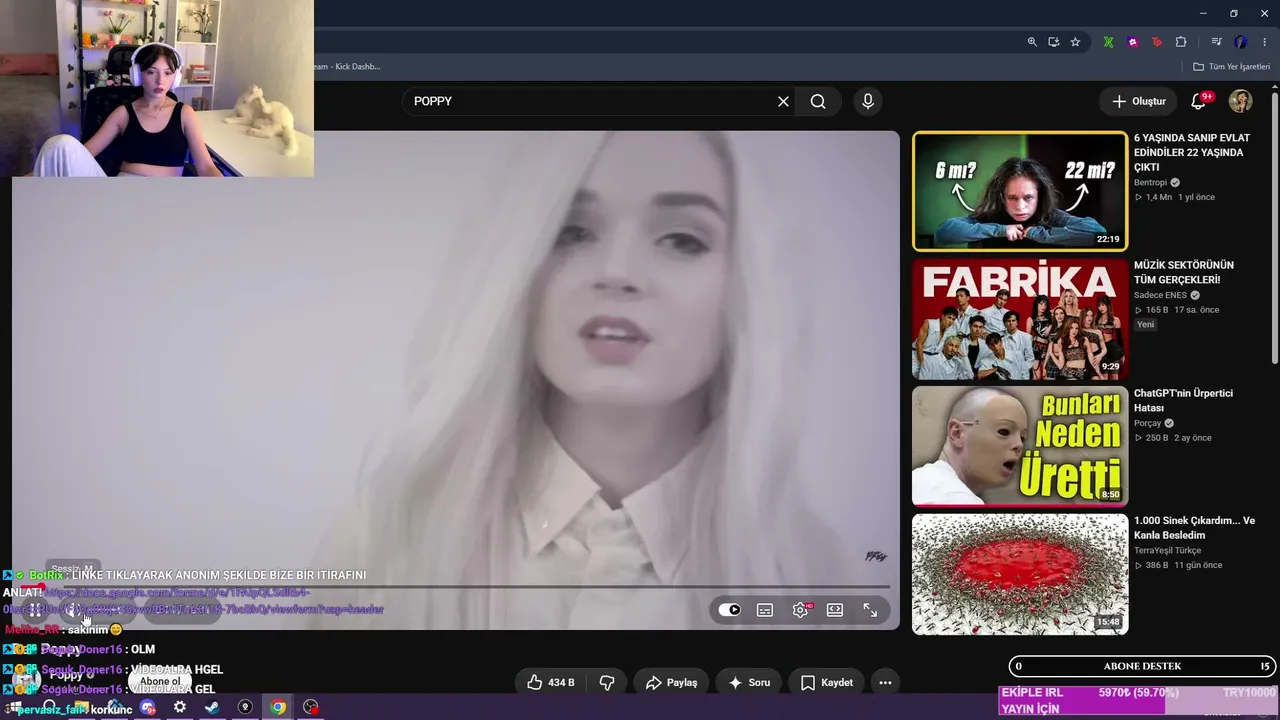Image resolution: width=1280 pixels, height=720 pixels.
Task: Save the video with Kaydet
Action: (827, 683)
